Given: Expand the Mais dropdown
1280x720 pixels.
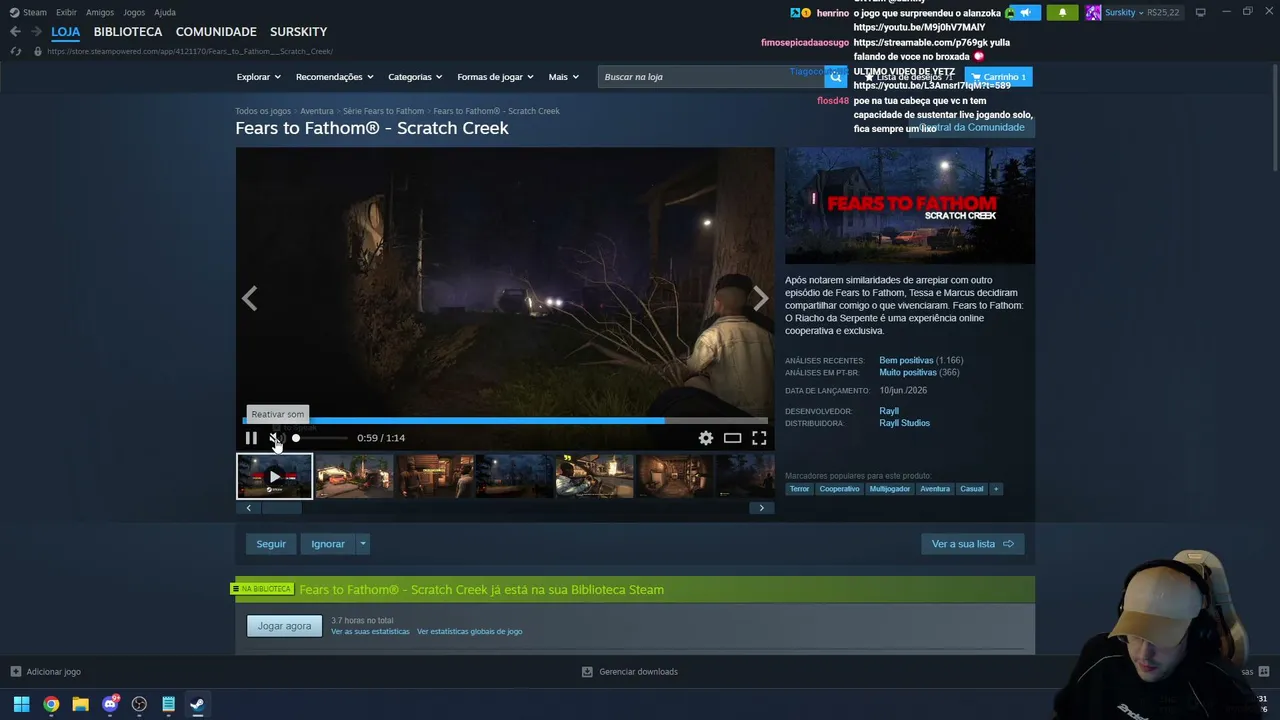Looking at the screenshot, I should tap(564, 77).
